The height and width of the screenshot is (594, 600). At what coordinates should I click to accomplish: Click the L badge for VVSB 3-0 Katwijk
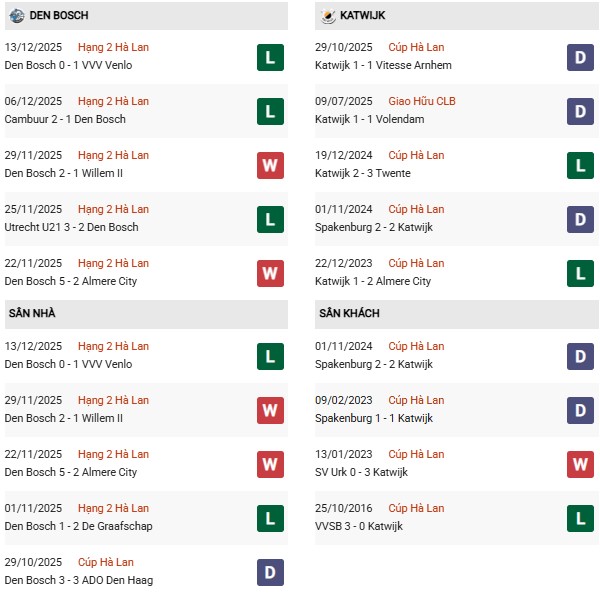(x=581, y=518)
